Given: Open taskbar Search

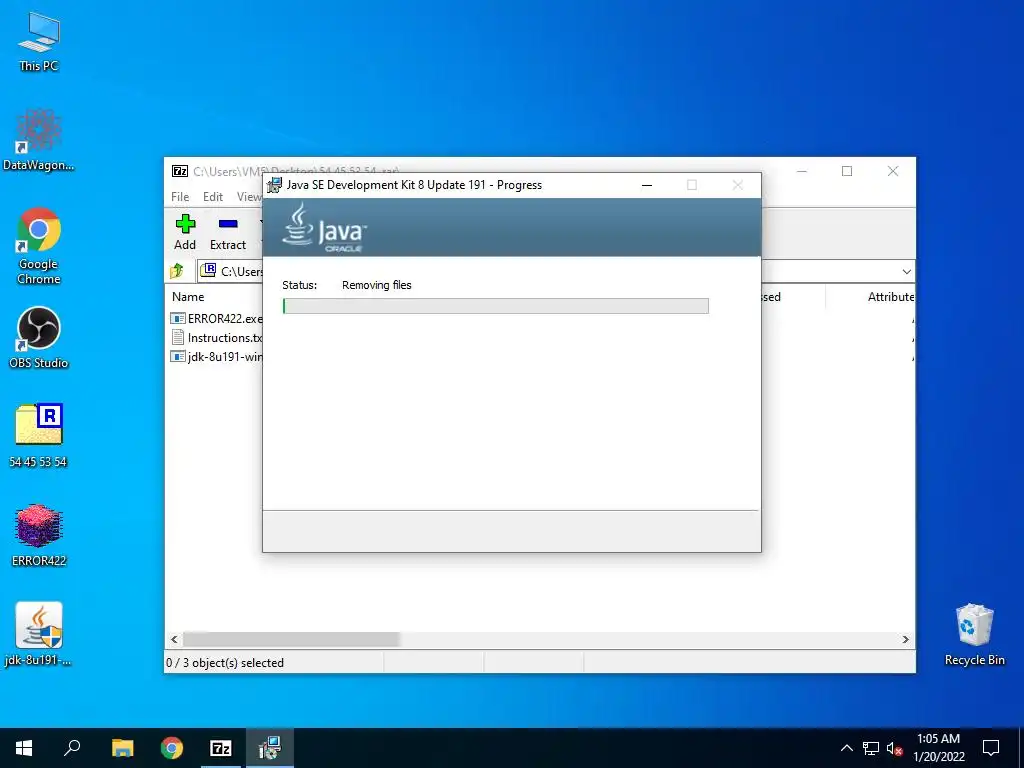Looking at the screenshot, I should coord(72,748).
